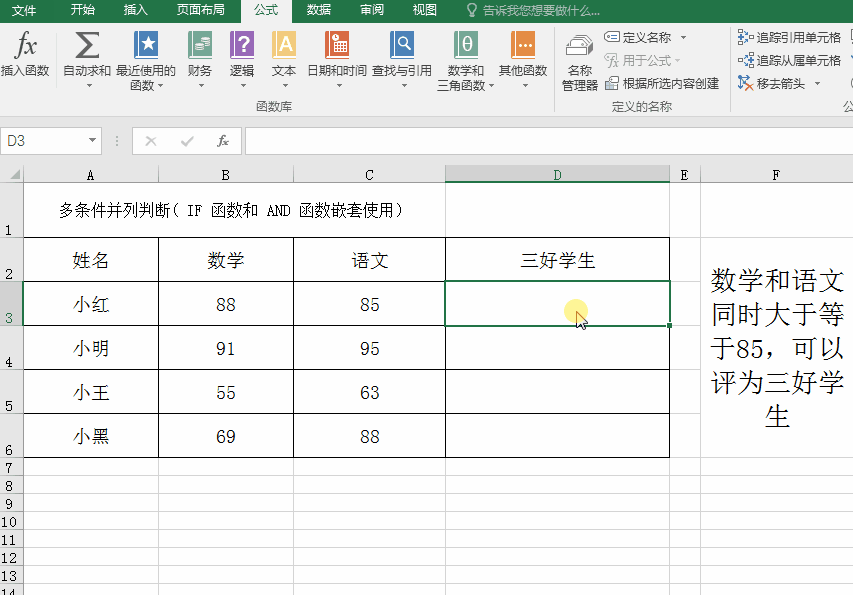This screenshot has height=595, width=853.
Task: Expand the Remove Arrows (移去箭头) dropdown arrow
Action: (x=817, y=83)
